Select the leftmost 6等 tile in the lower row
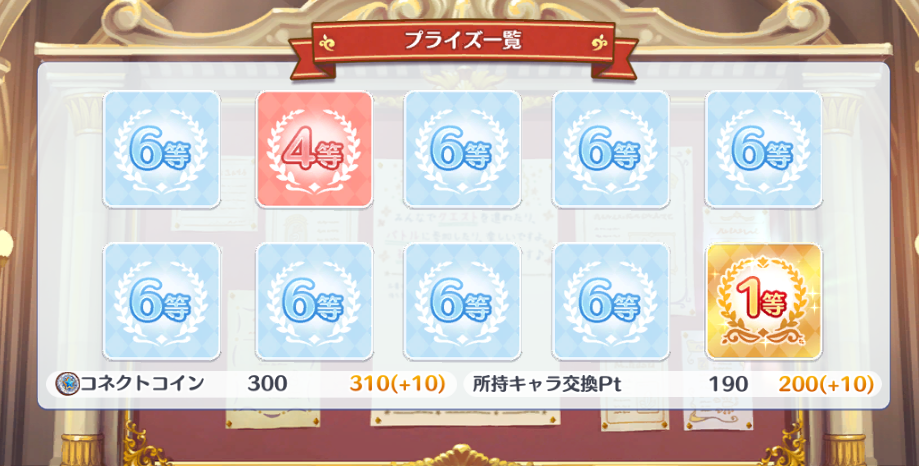Screen dimensions: 919x466 click(162, 301)
